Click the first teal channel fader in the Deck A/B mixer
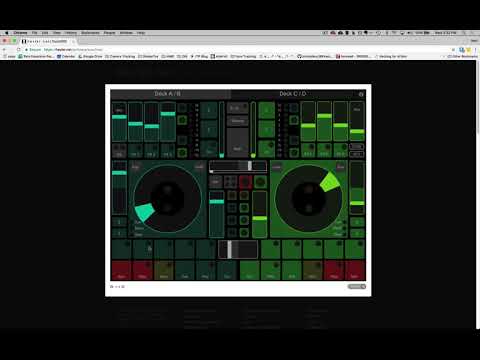Image resolution: width=480 pixels, height=360 pixels. pos(119,122)
